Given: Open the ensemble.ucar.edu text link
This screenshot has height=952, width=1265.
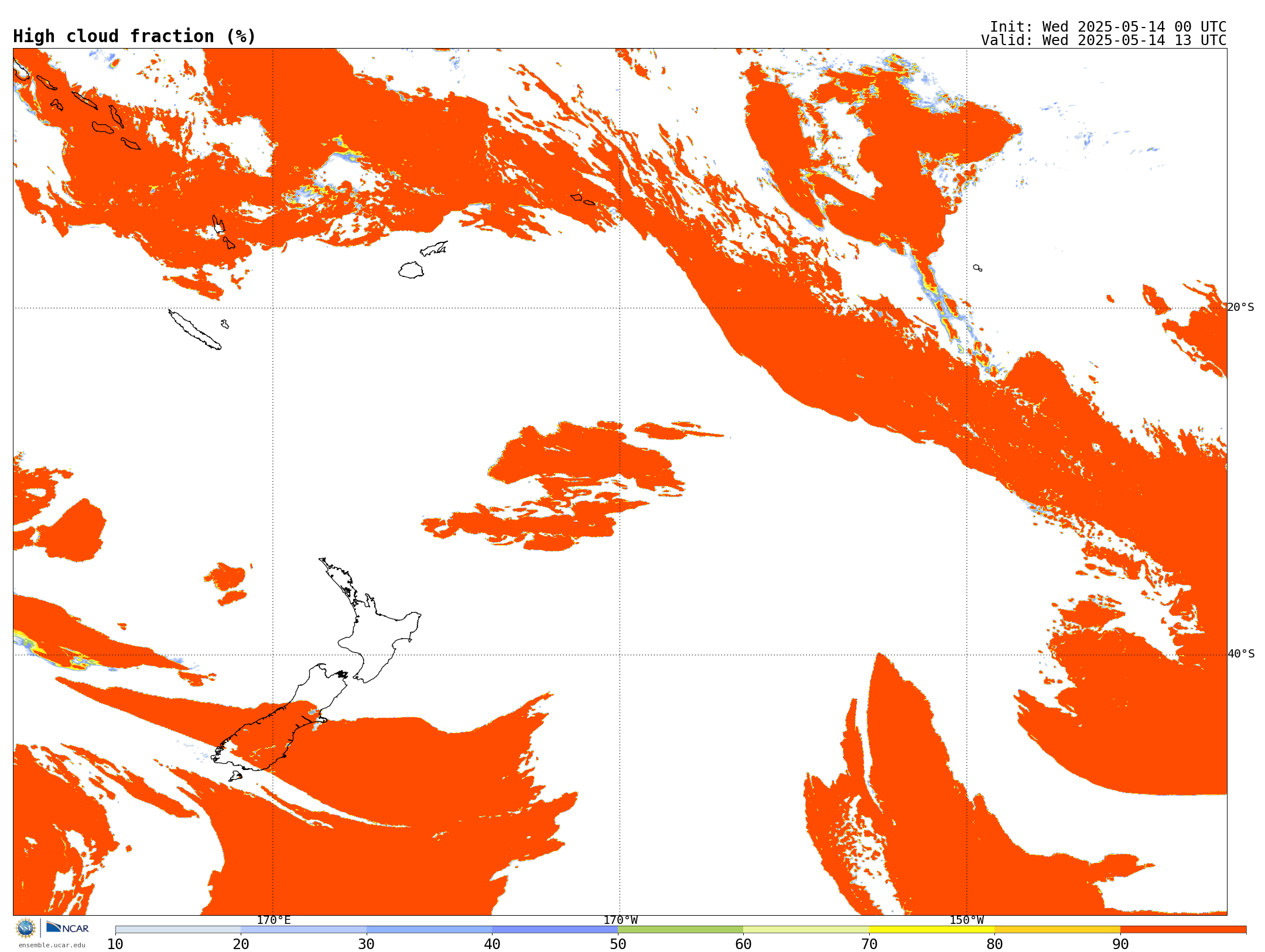Looking at the screenshot, I should pyautogui.click(x=52, y=945).
